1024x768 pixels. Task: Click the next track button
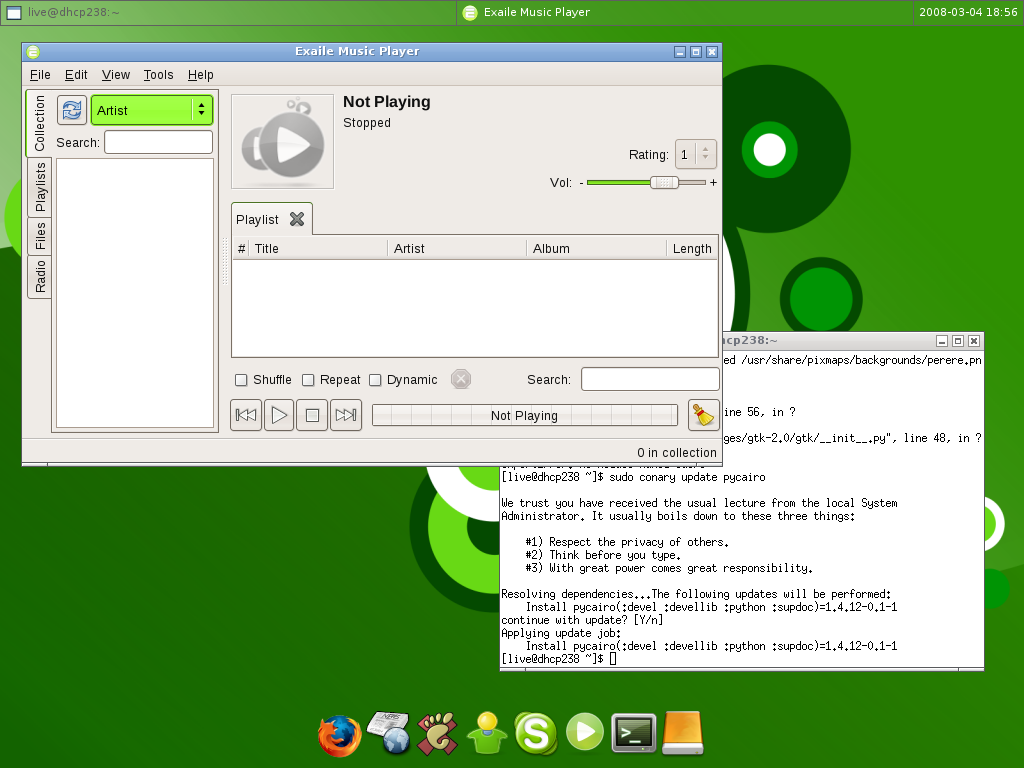pyautogui.click(x=346, y=415)
